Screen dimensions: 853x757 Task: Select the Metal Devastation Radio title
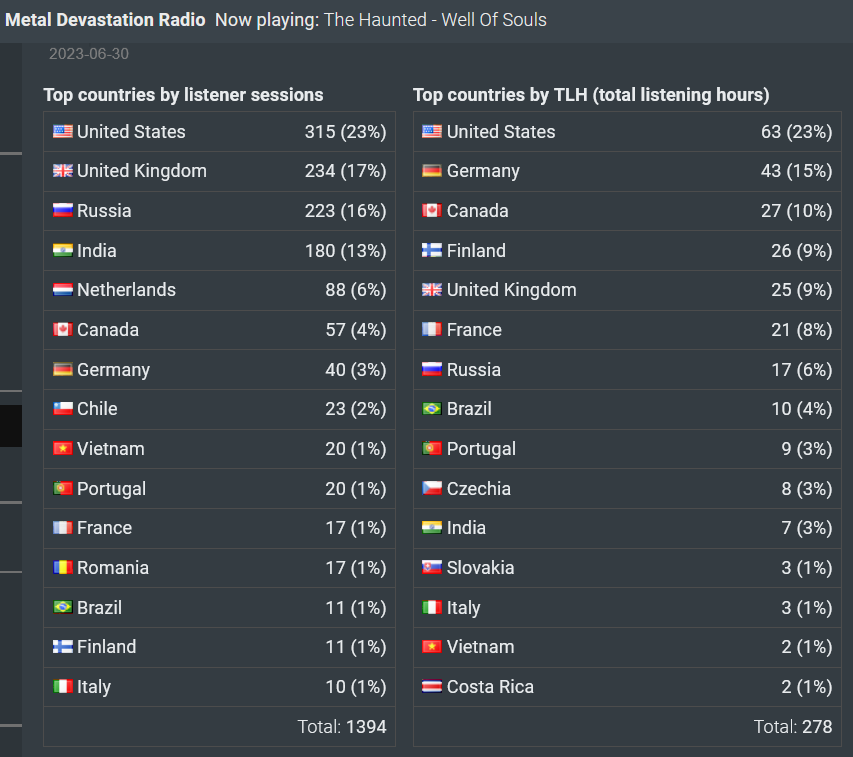105,20
